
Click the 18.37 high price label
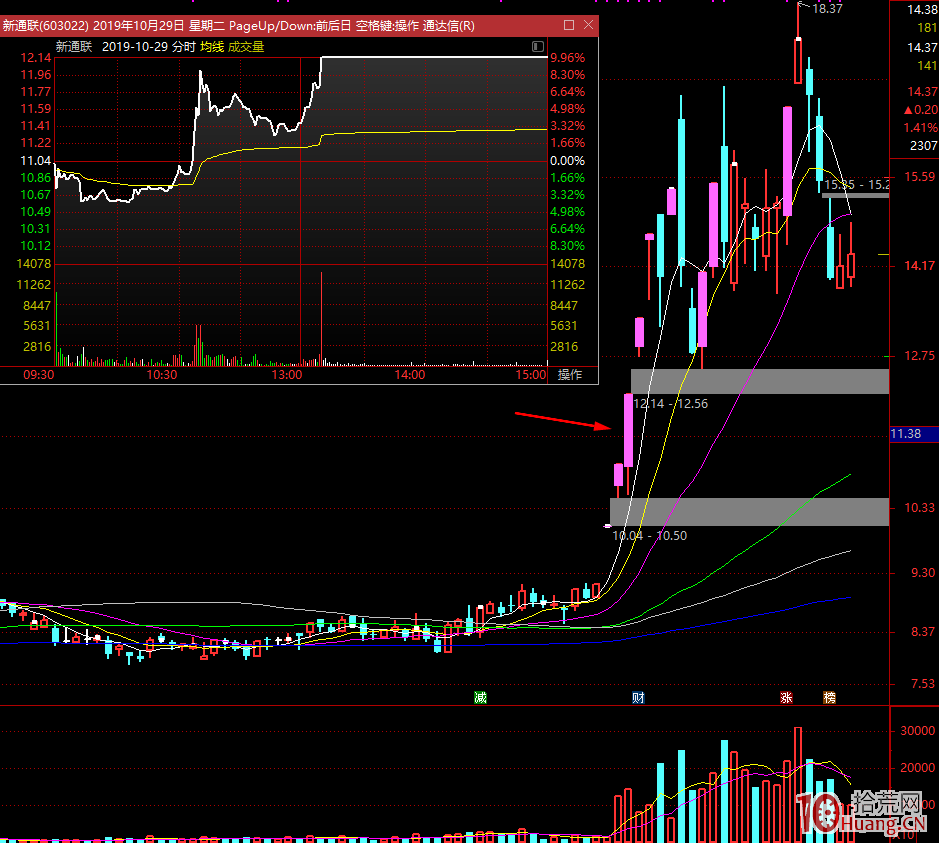click(x=828, y=9)
